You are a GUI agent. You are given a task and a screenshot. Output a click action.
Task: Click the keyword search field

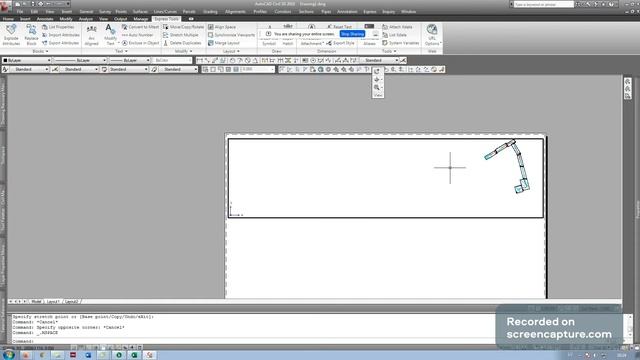[x=543, y=4]
